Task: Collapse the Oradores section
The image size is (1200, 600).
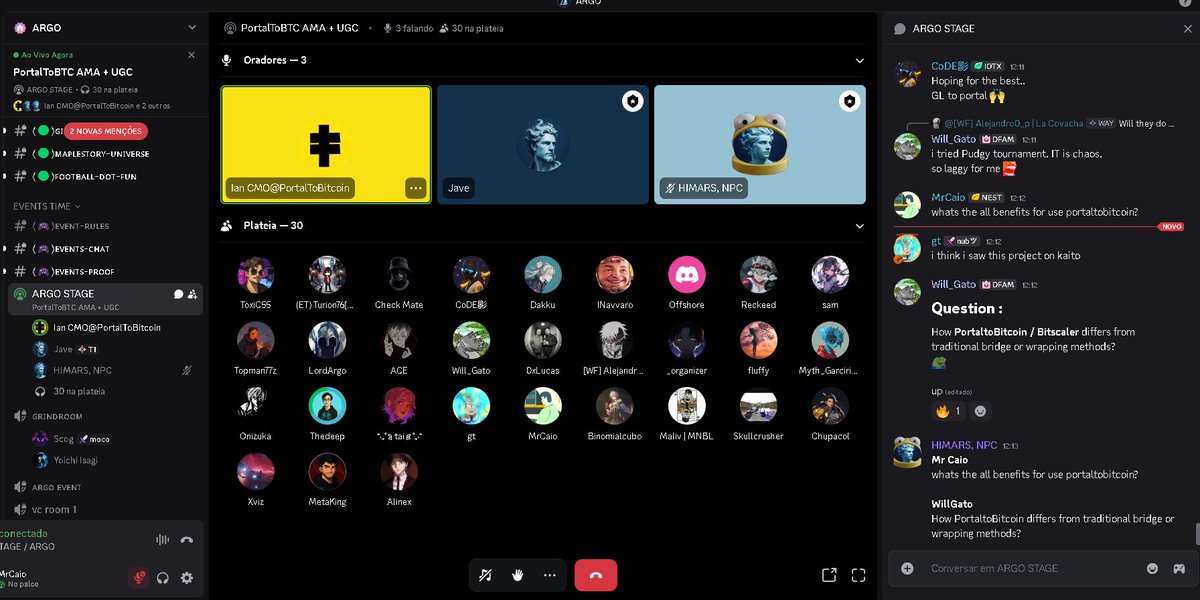Action: click(x=859, y=61)
